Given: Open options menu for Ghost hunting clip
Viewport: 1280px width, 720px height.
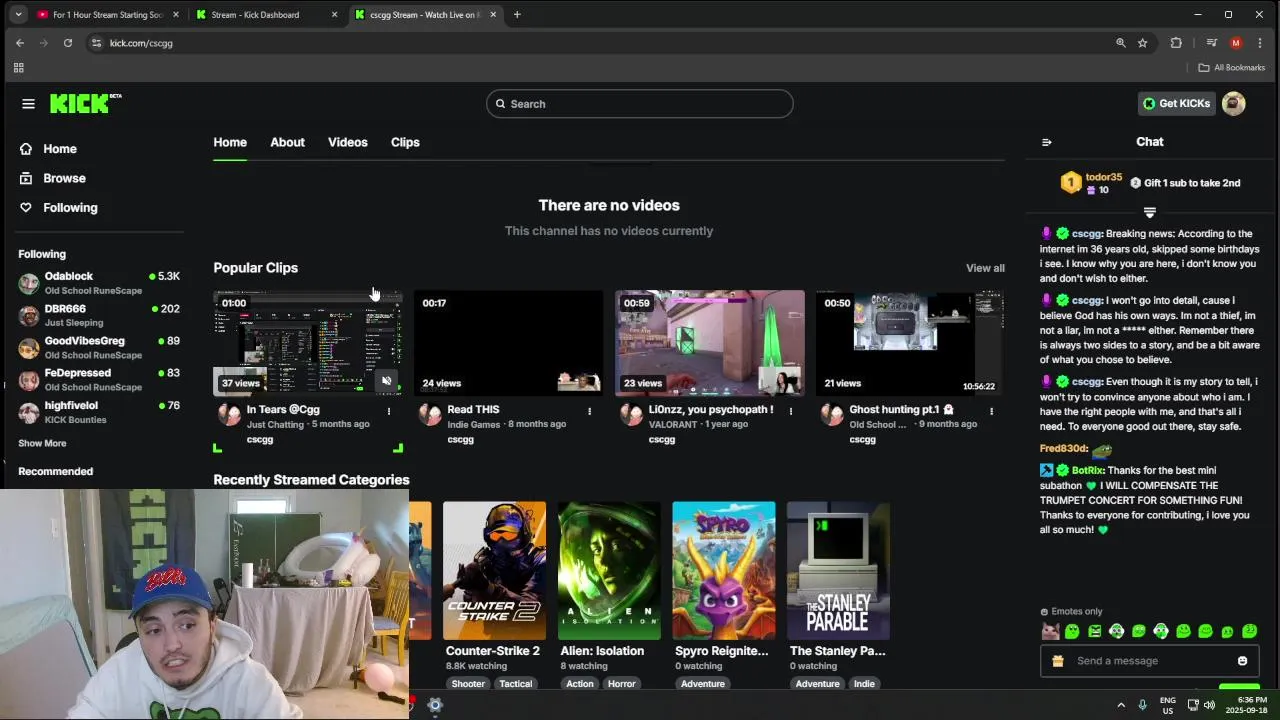Looking at the screenshot, I should pyautogui.click(x=992, y=411).
